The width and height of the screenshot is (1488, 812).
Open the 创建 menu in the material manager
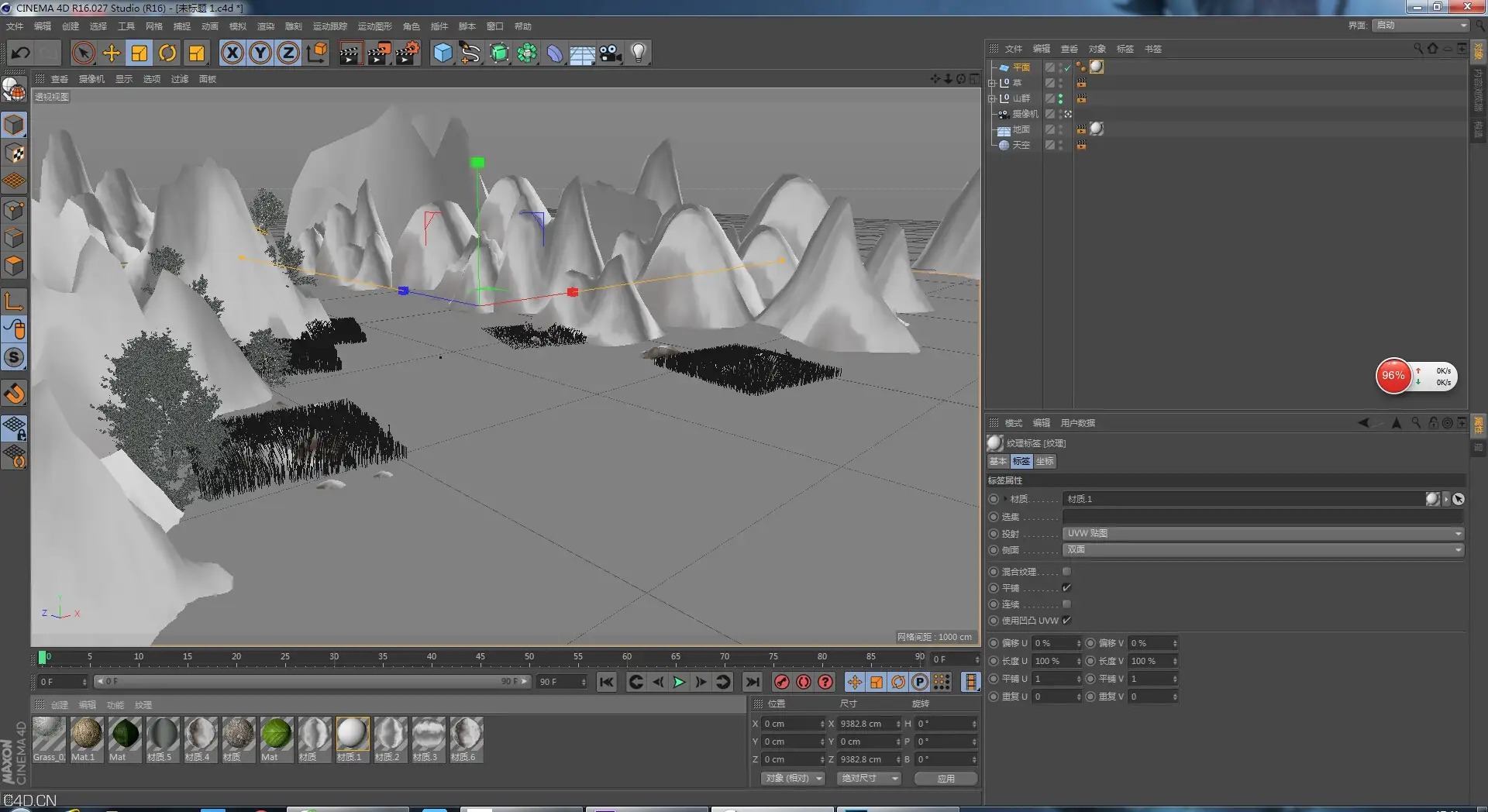60,705
